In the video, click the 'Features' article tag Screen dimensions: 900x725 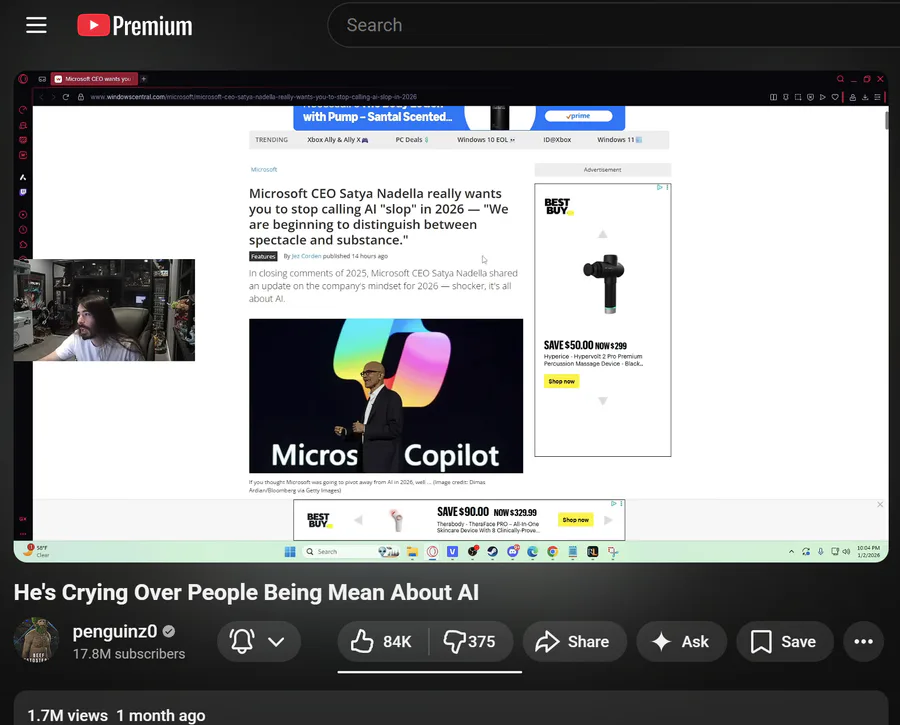tap(263, 257)
